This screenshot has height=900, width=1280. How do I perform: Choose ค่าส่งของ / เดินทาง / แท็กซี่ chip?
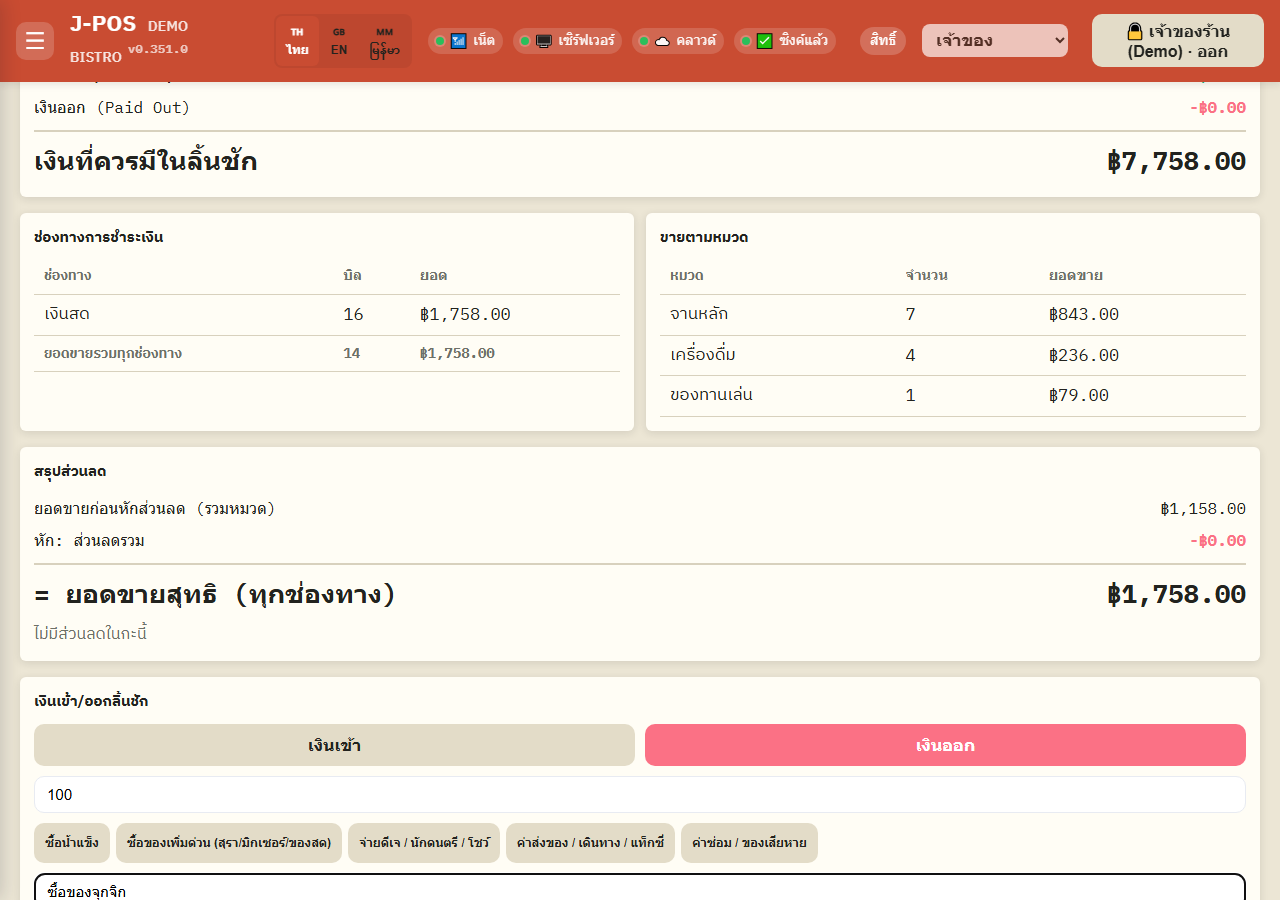coord(590,843)
